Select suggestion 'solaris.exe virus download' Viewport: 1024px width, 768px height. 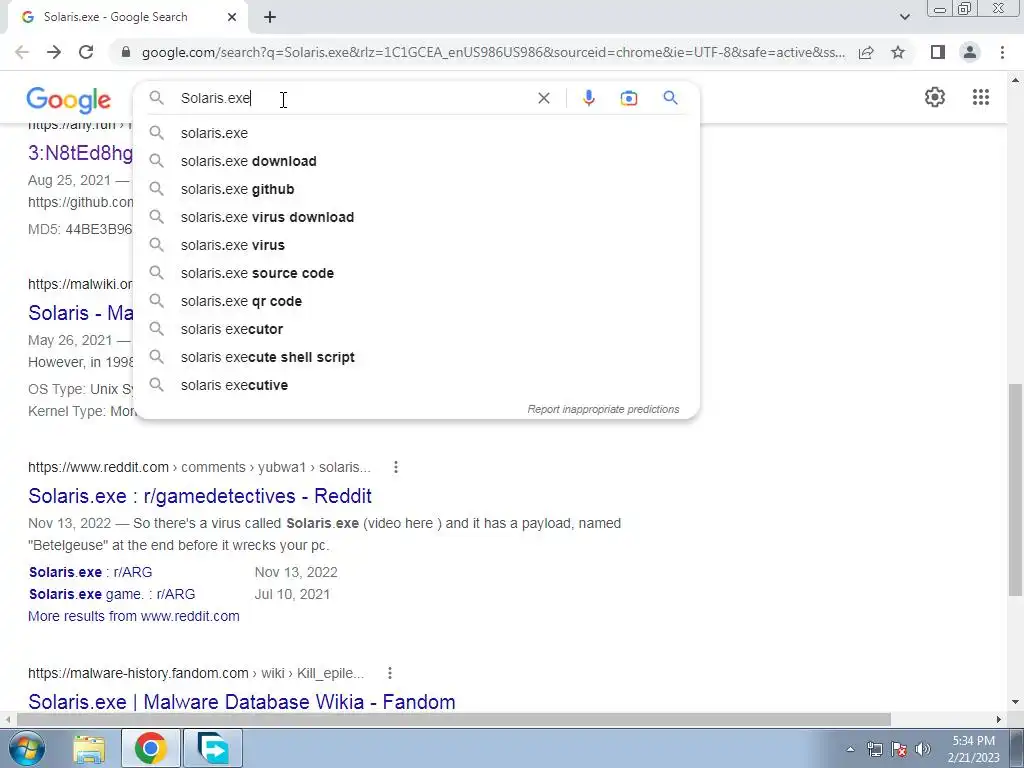(416, 217)
